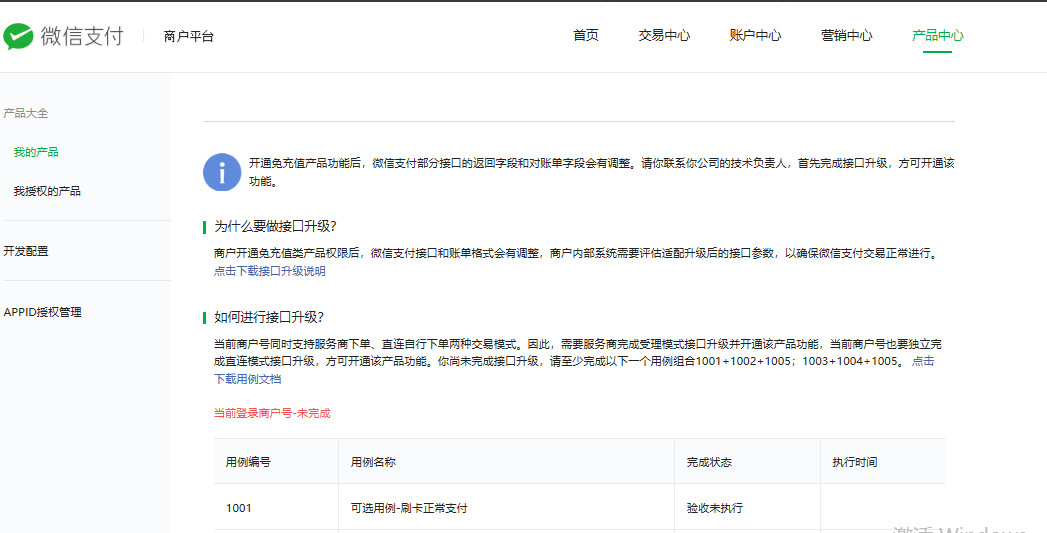Open 我授权的产品 in the sidebar

(x=47, y=192)
